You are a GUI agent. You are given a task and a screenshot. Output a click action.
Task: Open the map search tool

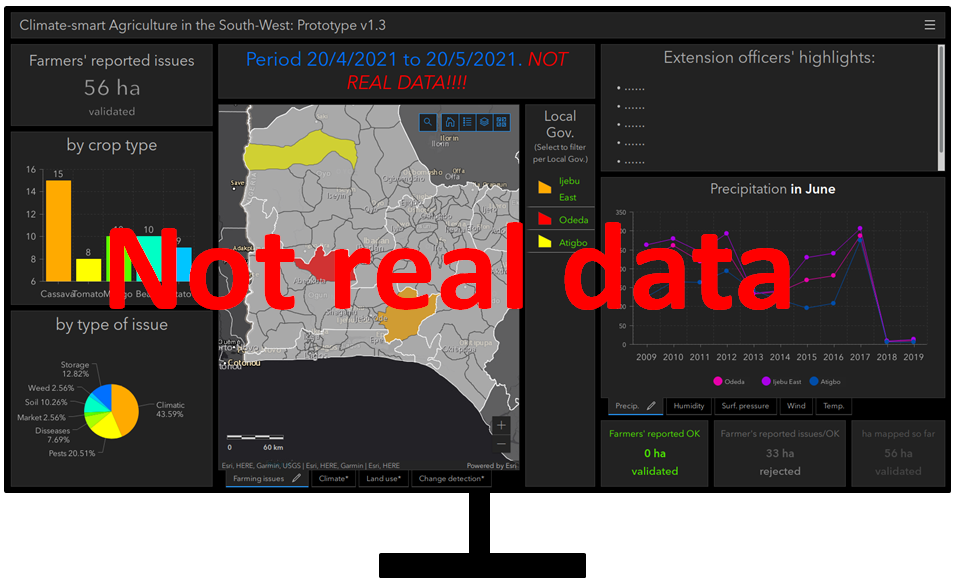pyautogui.click(x=428, y=122)
